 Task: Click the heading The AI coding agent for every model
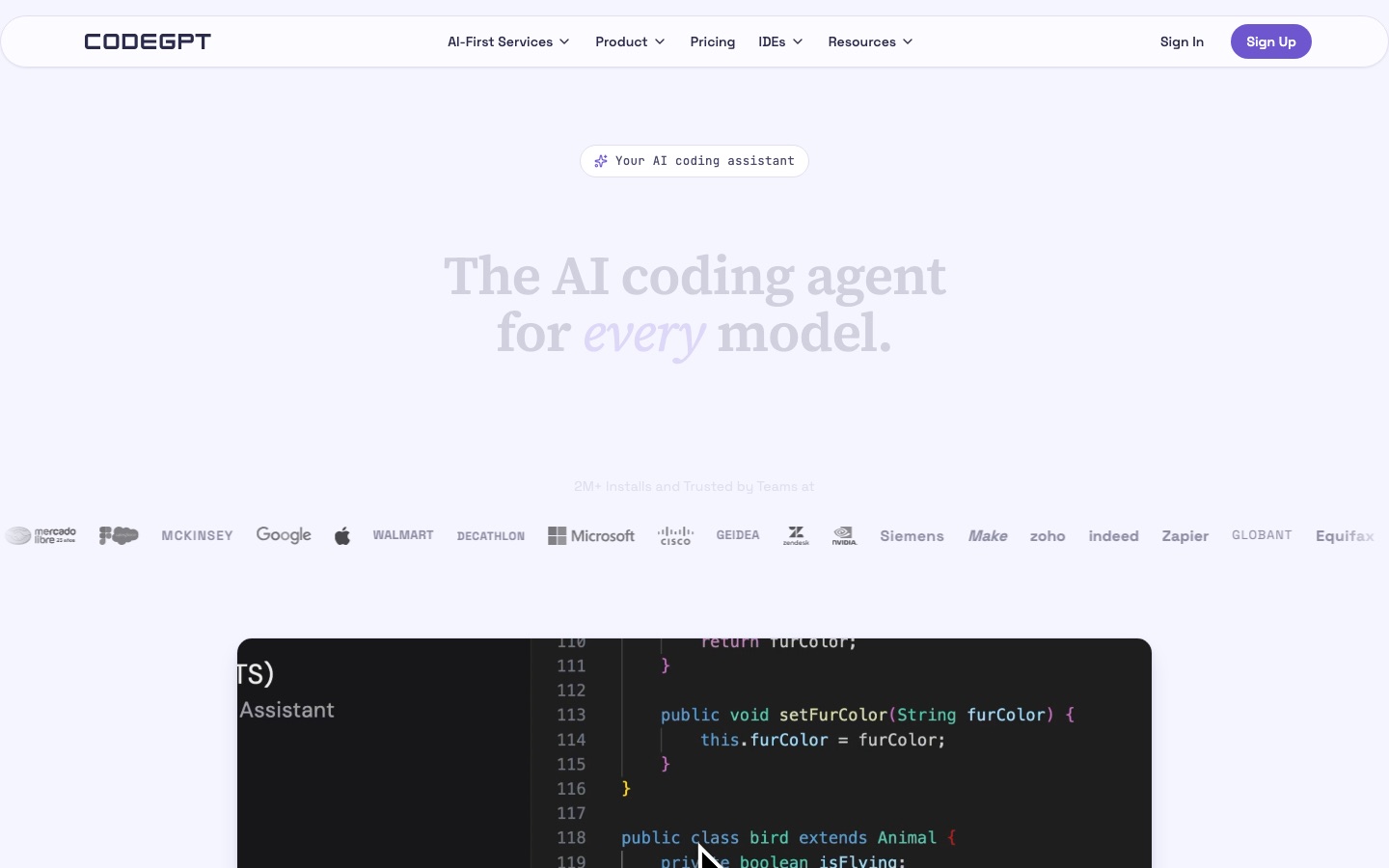click(694, 305)
